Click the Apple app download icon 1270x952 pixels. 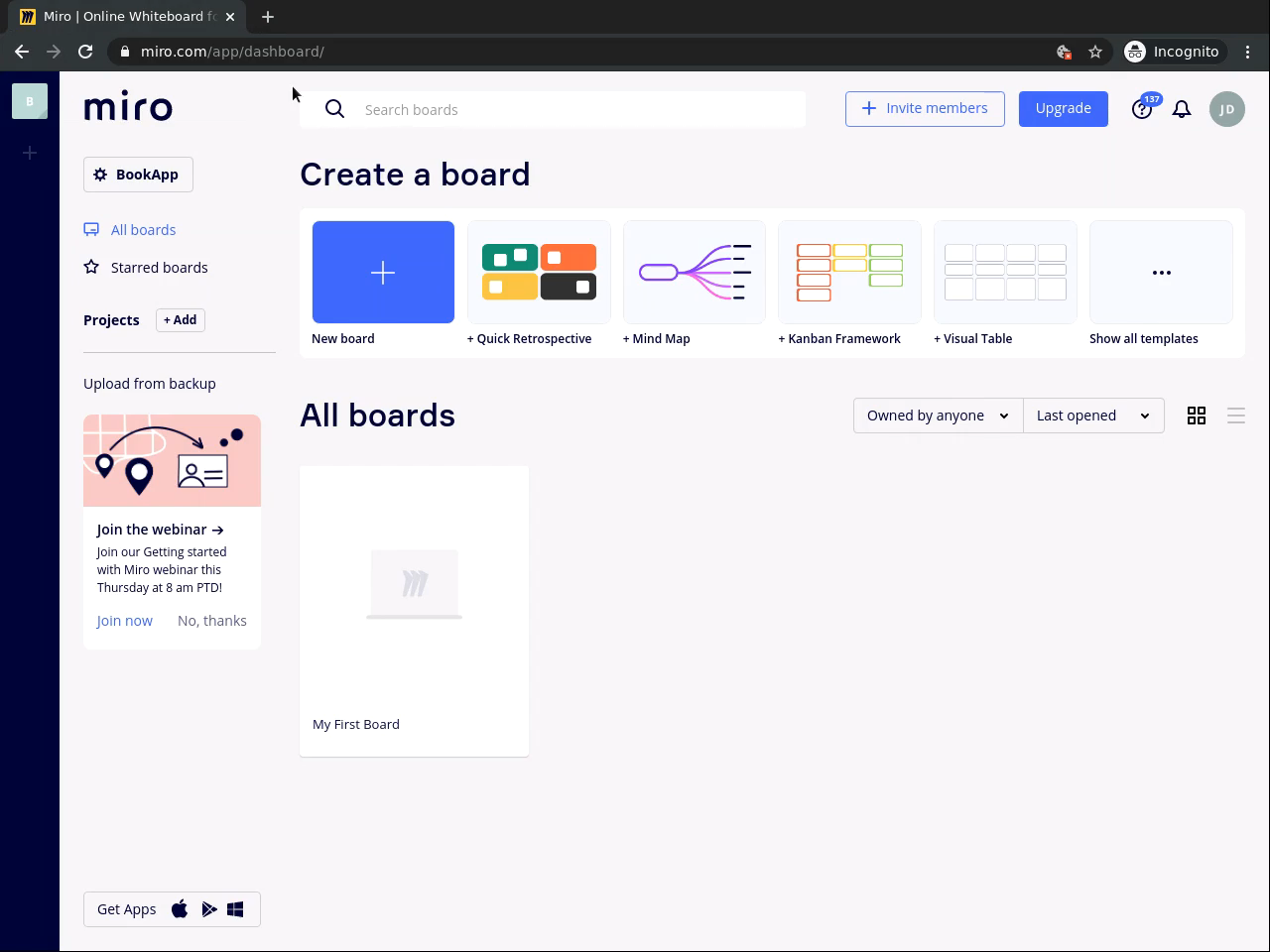tap(180, 908)
